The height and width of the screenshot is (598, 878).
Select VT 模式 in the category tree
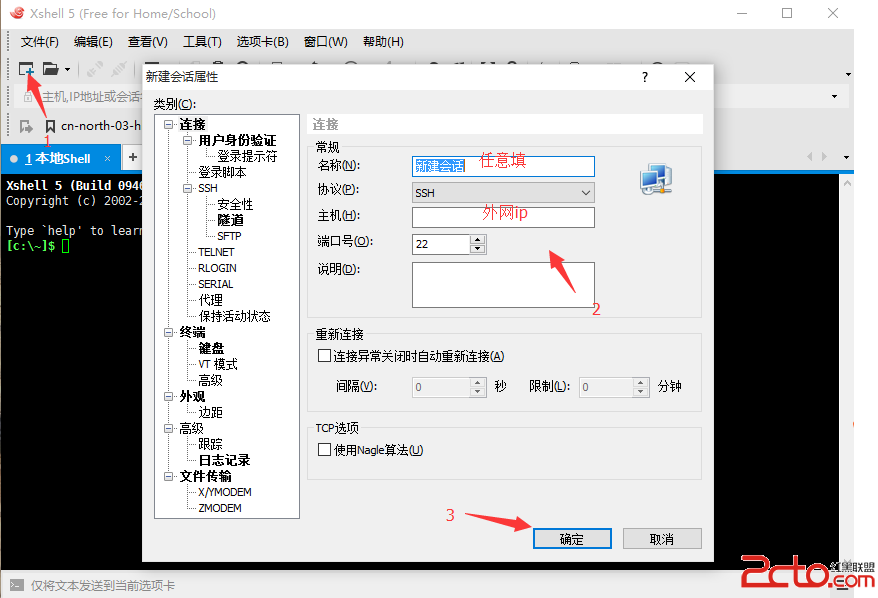pyautogui.click(x=218, y=365)
